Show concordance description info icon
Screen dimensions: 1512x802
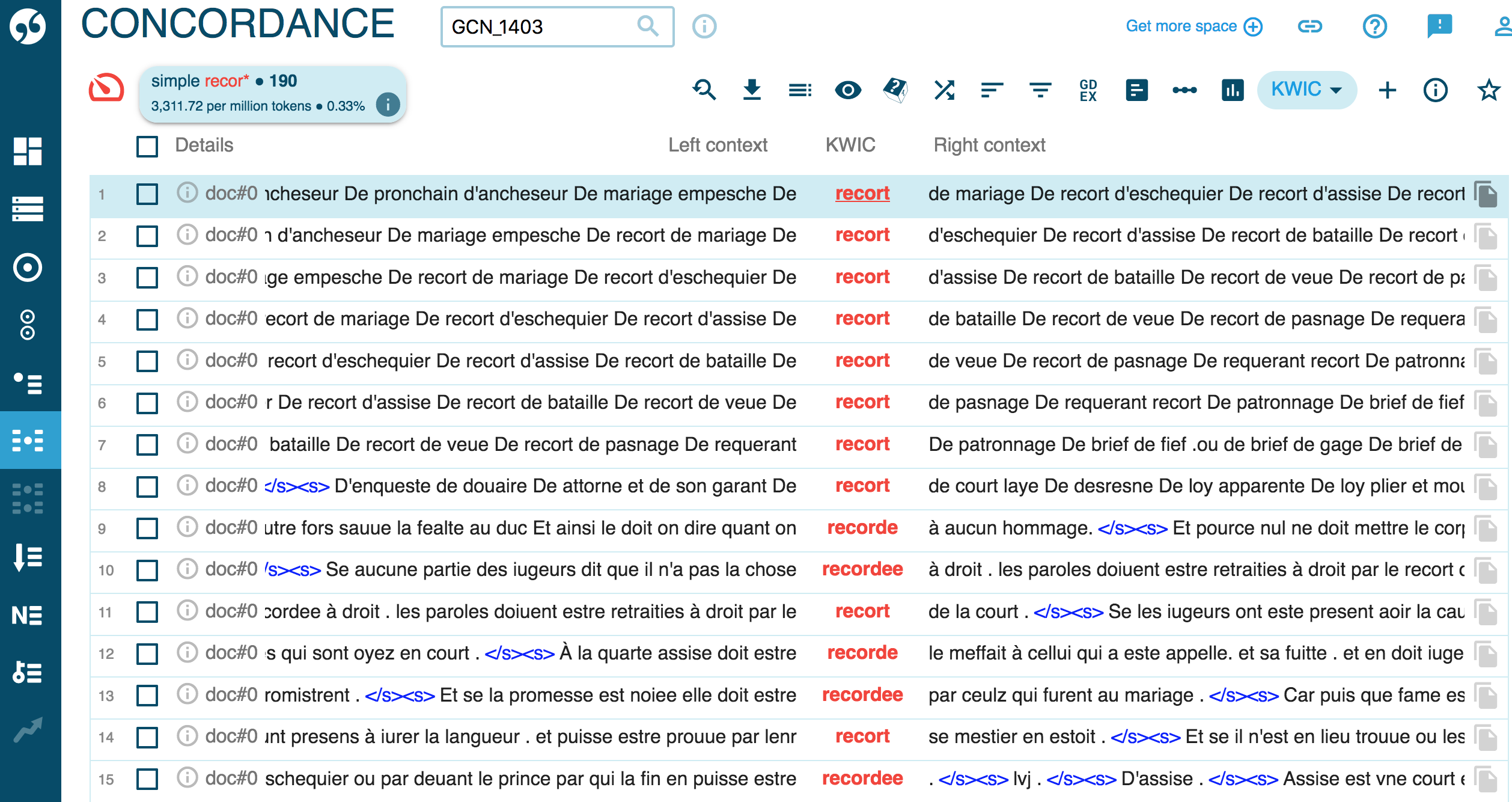tap(1436, 90)
